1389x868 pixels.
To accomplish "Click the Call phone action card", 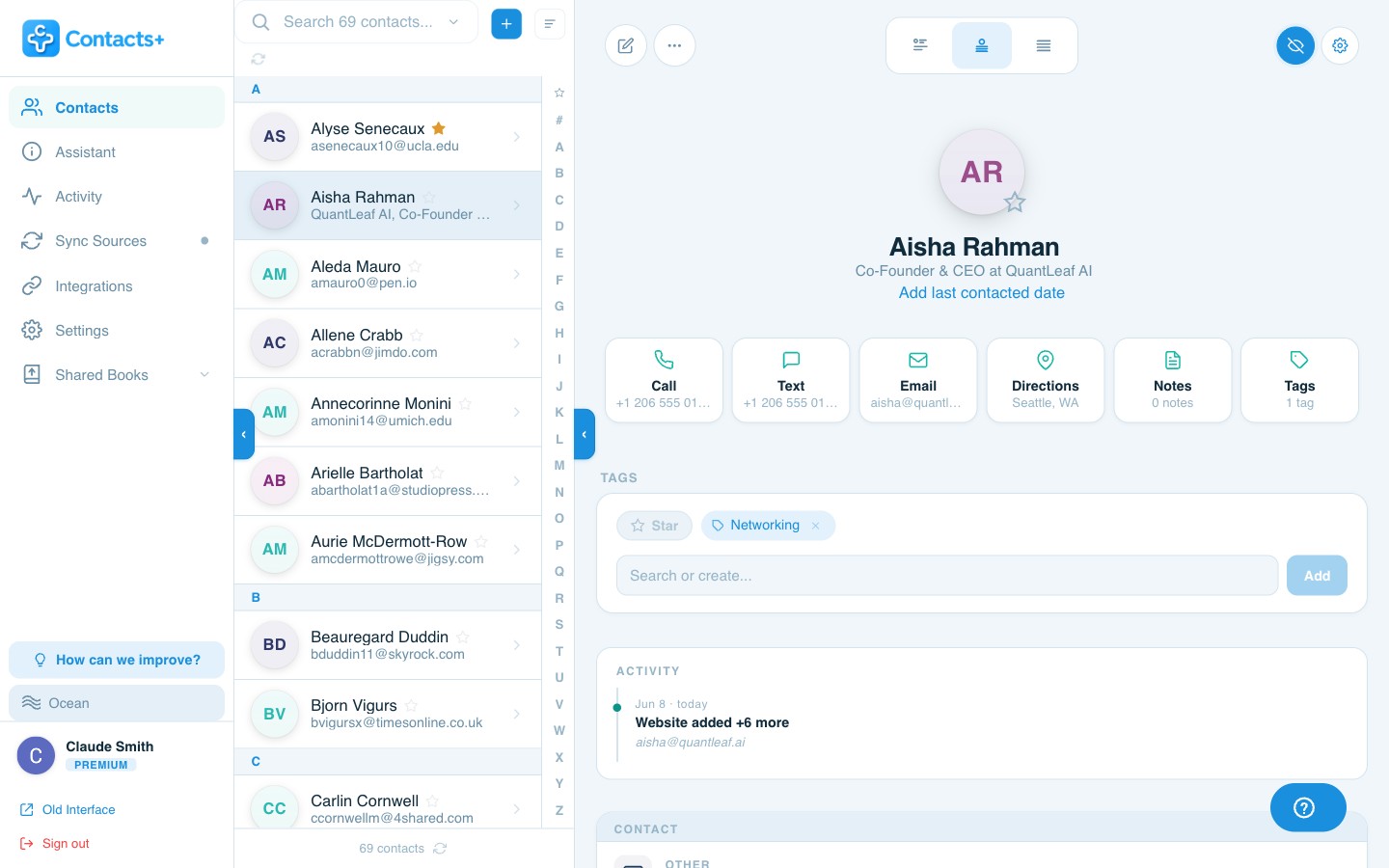I will [664, 380].
